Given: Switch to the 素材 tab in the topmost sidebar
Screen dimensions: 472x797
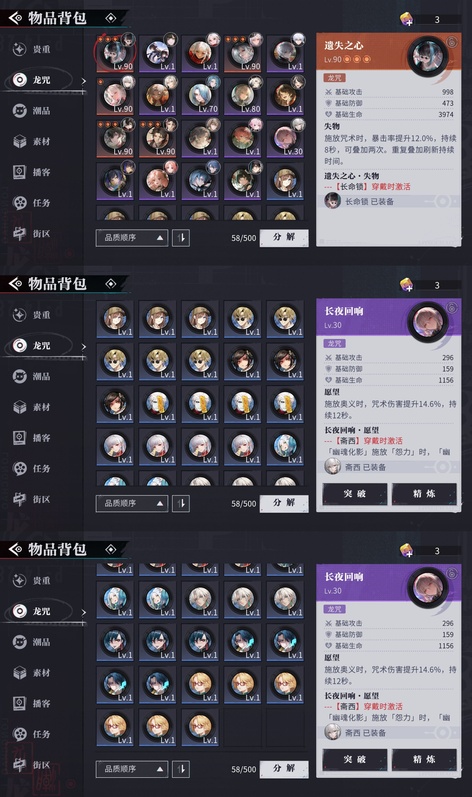Looking at the screenshot, I should [32, 141].
